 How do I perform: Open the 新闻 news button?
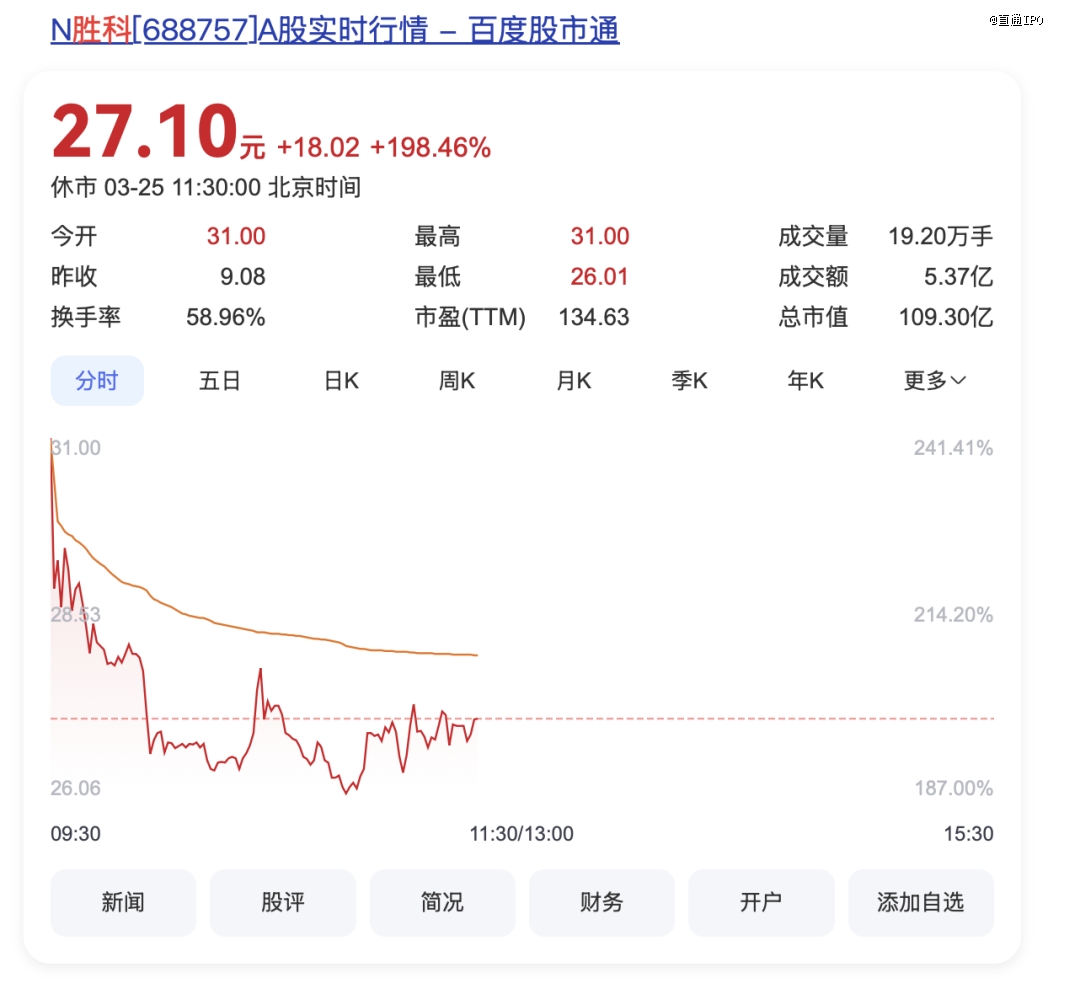(123, 902)
